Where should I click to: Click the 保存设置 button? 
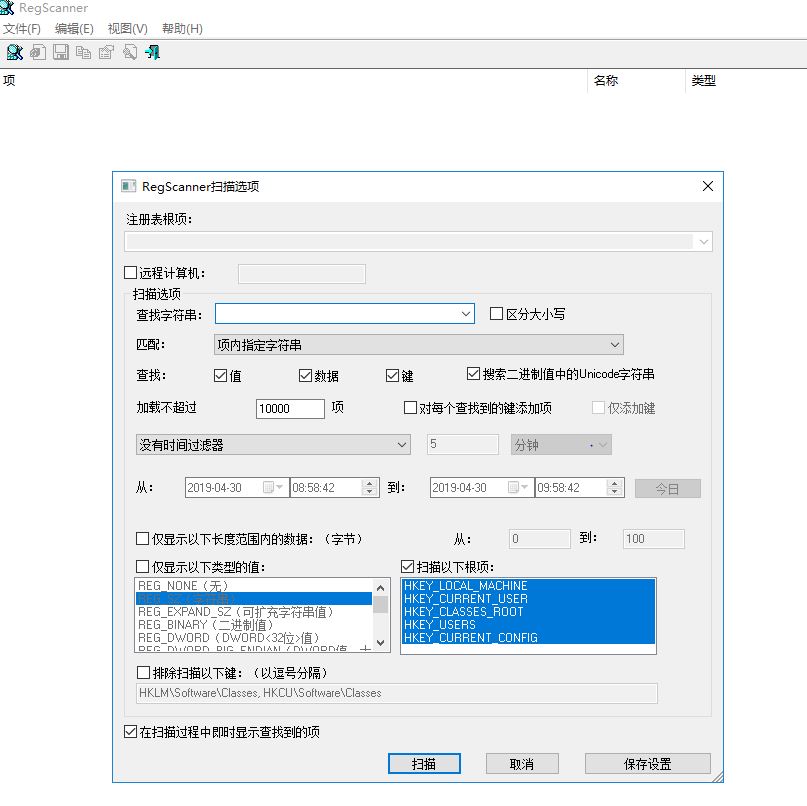[647, 764]
